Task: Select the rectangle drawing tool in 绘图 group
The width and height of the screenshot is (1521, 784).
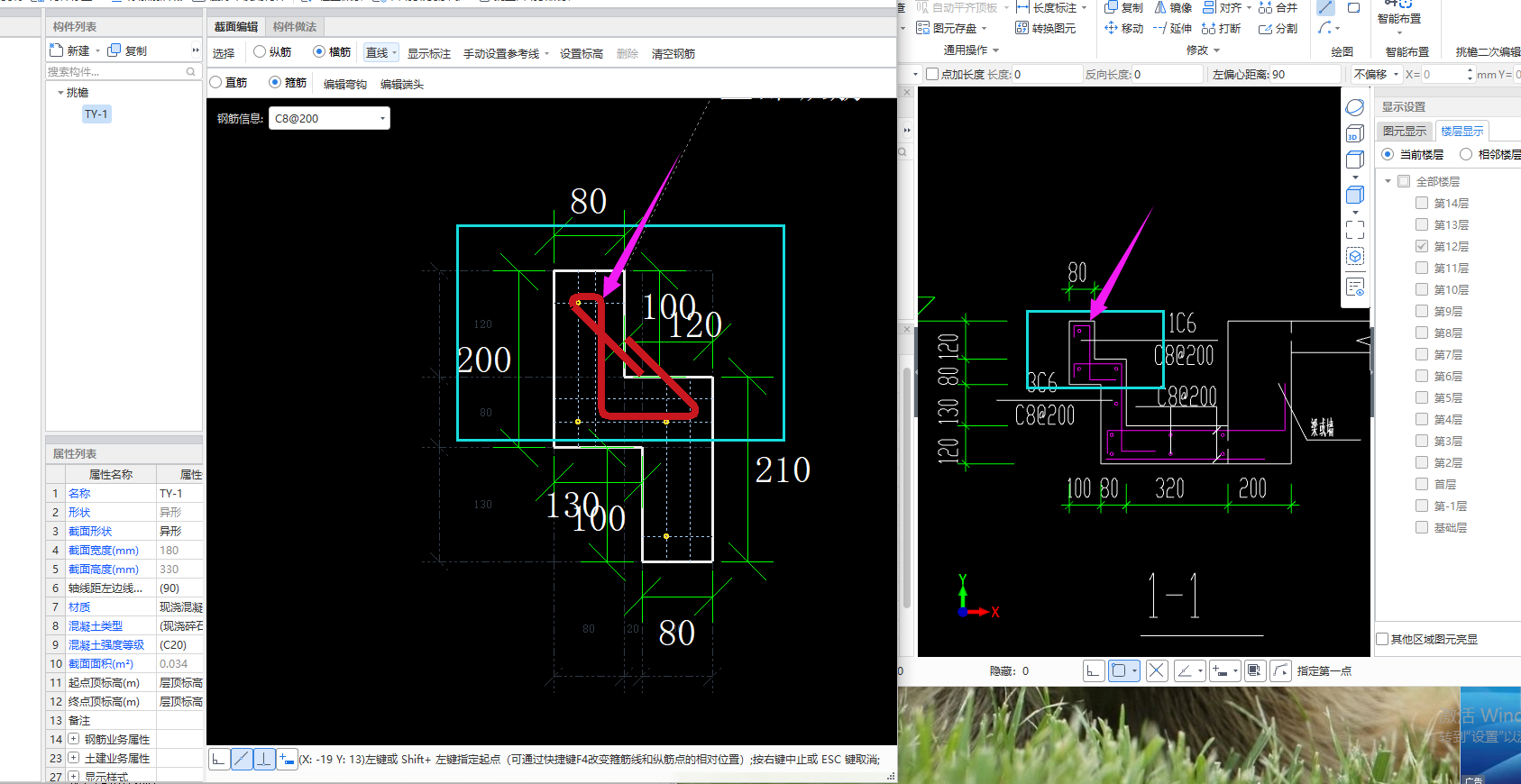Action: pos(1353,7)
